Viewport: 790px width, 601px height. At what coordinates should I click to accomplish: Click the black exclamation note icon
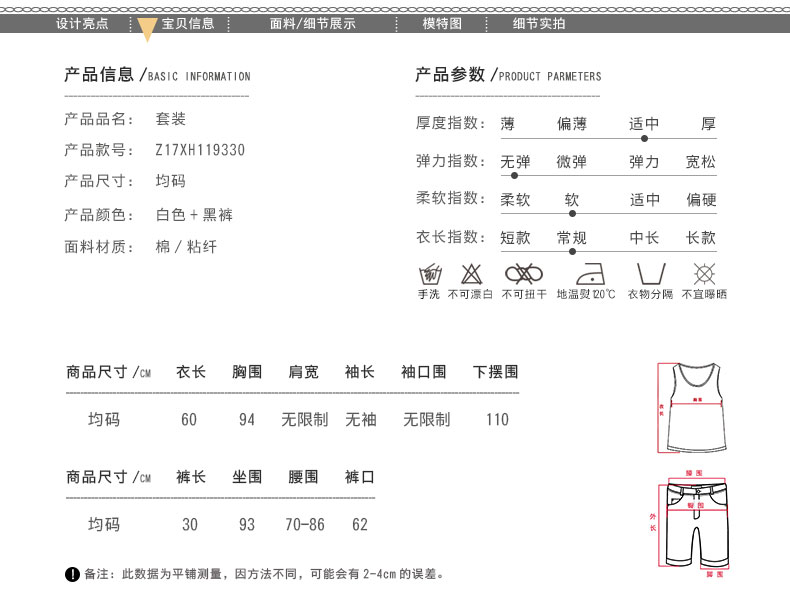tap(73, 574)
